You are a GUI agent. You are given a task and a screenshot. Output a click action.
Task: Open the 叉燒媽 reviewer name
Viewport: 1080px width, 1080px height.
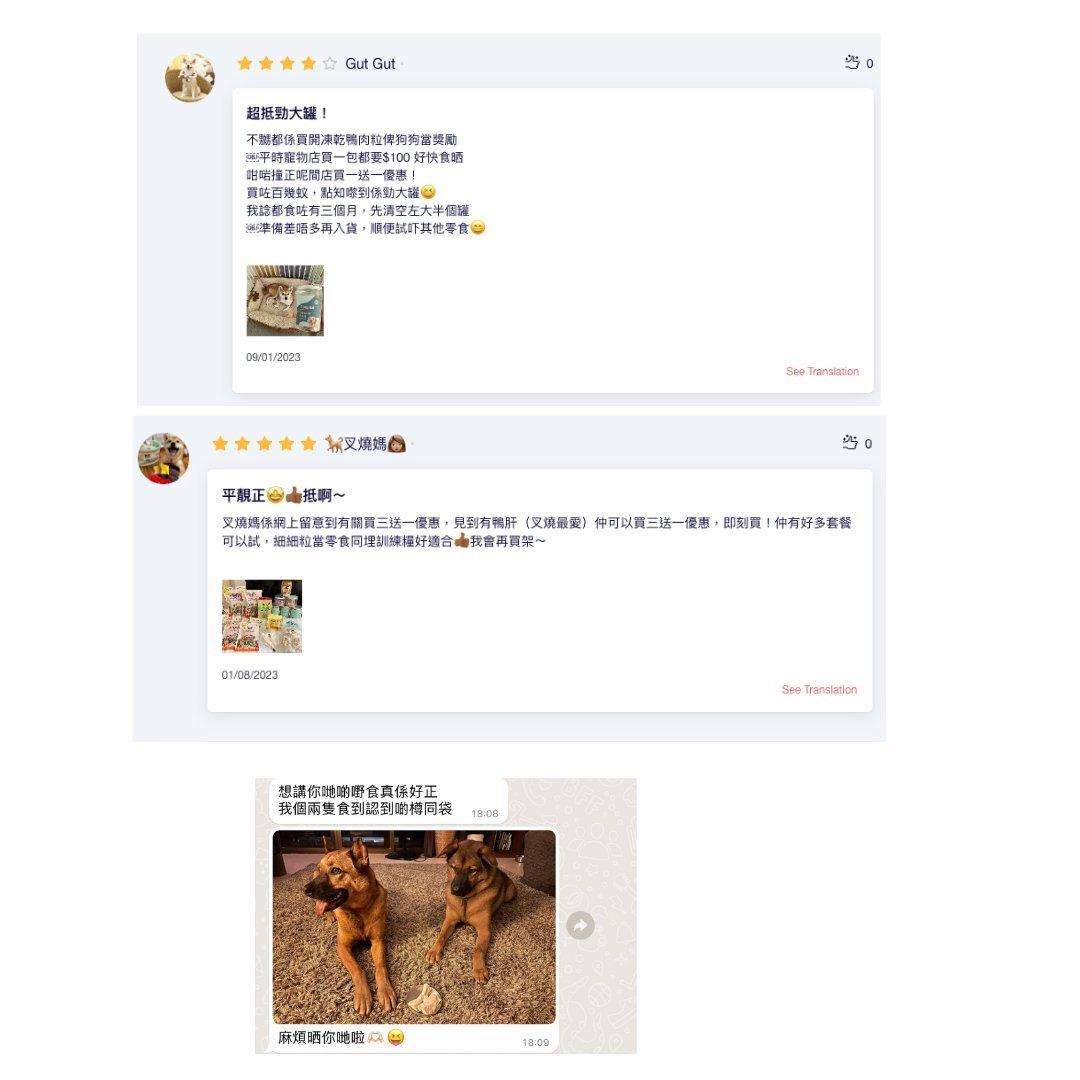[366, 444]
